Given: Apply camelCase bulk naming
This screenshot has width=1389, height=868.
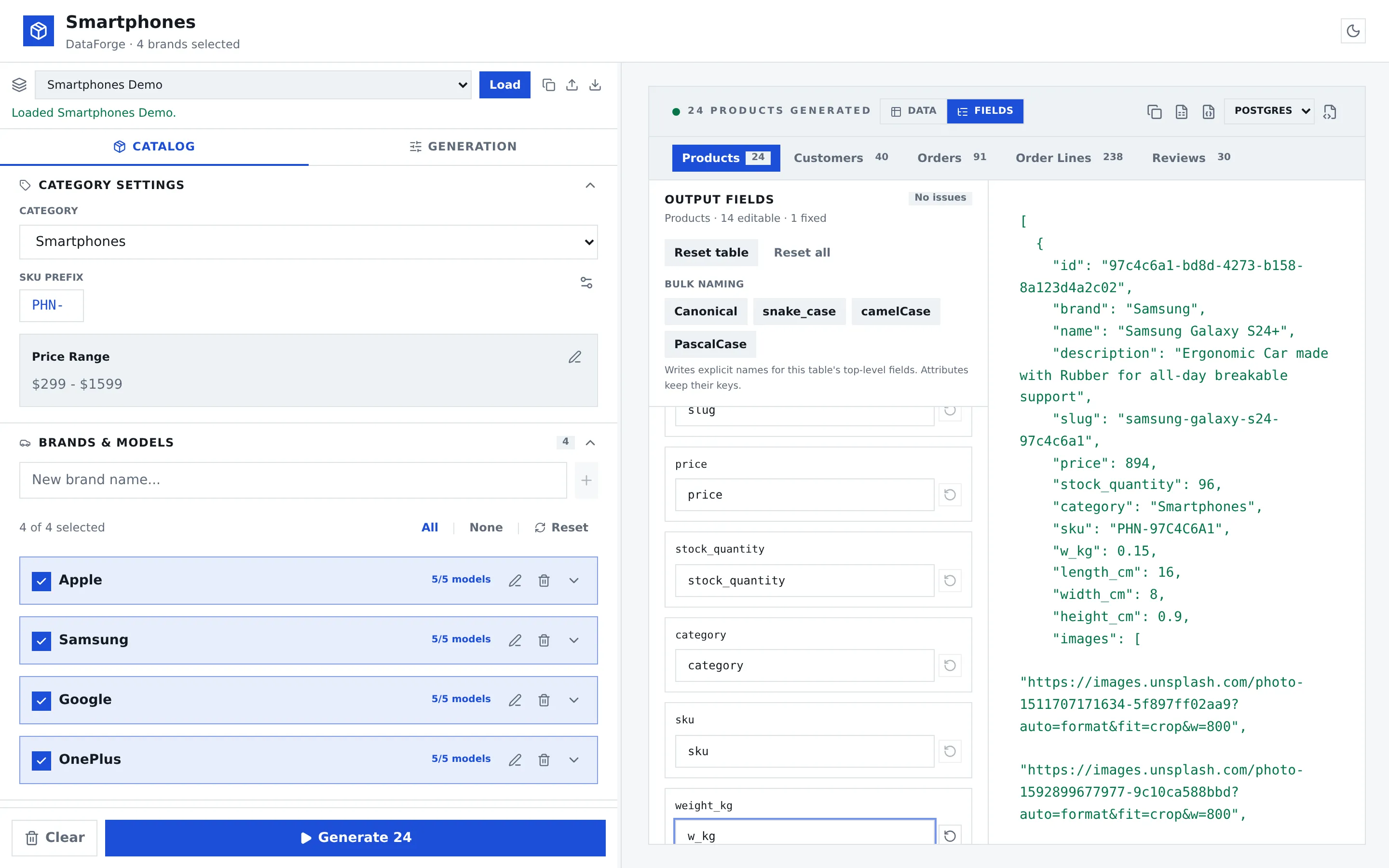Looking at the screenshot, I should pos(896,311).
